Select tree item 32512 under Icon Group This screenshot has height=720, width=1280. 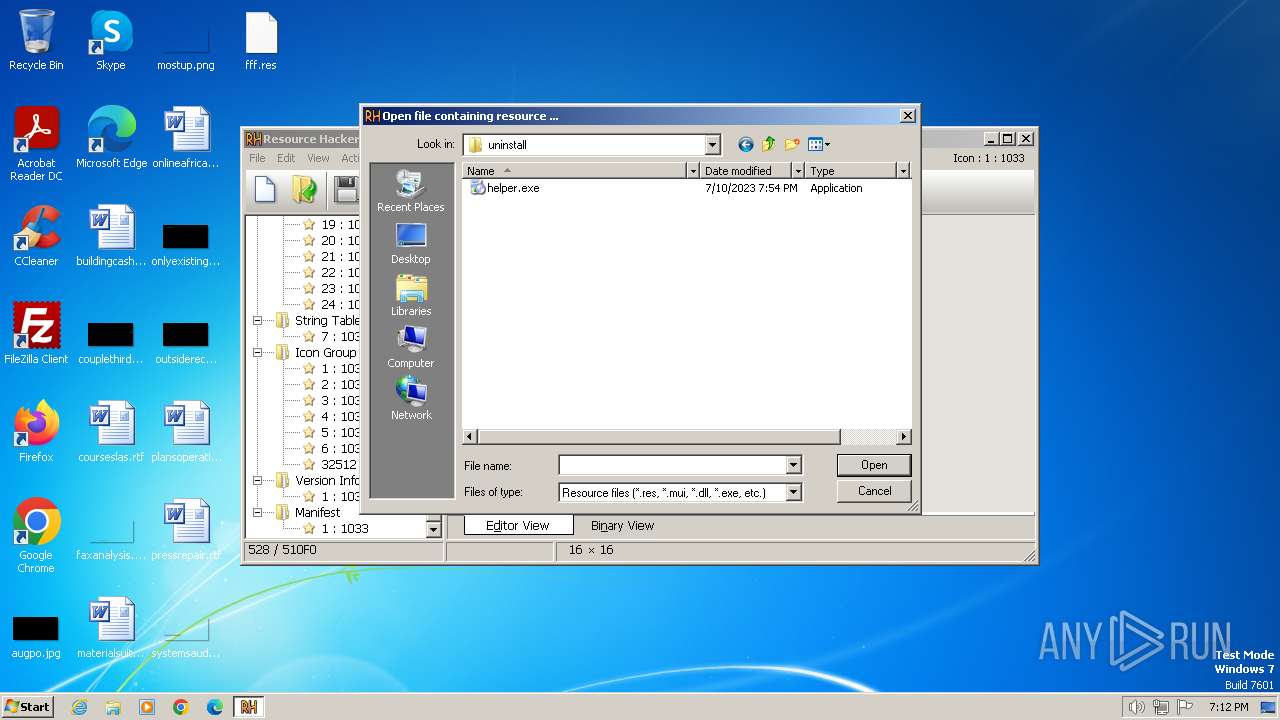tap(338, 465)
